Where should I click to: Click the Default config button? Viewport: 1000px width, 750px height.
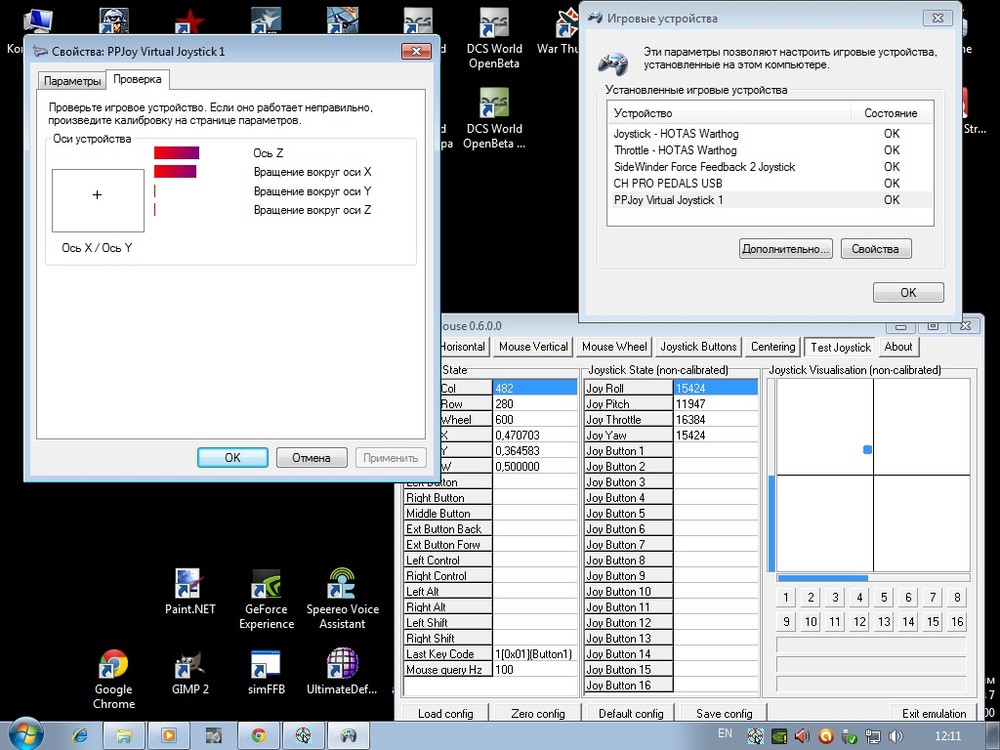631,713
